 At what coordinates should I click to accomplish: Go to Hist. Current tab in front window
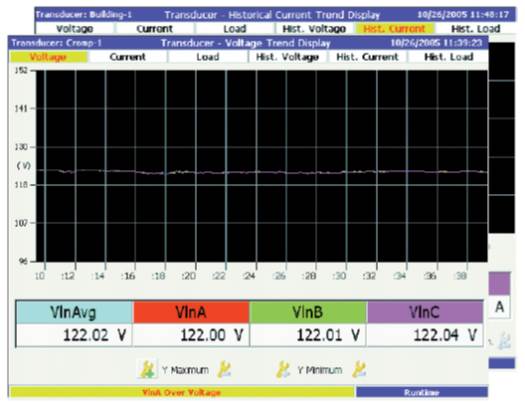coord(367,57)
